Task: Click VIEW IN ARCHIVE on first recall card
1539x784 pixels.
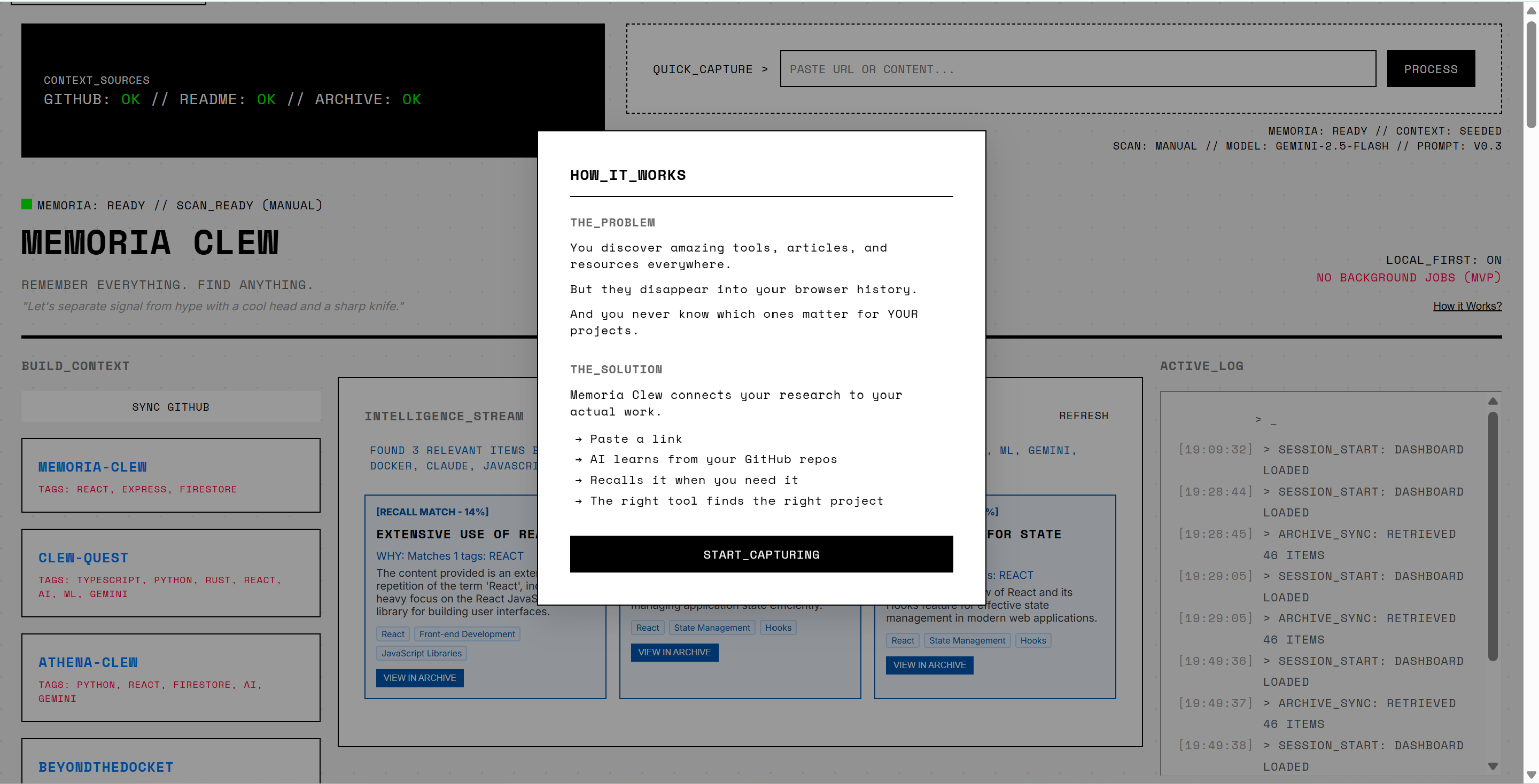Action: coord(419,678)
